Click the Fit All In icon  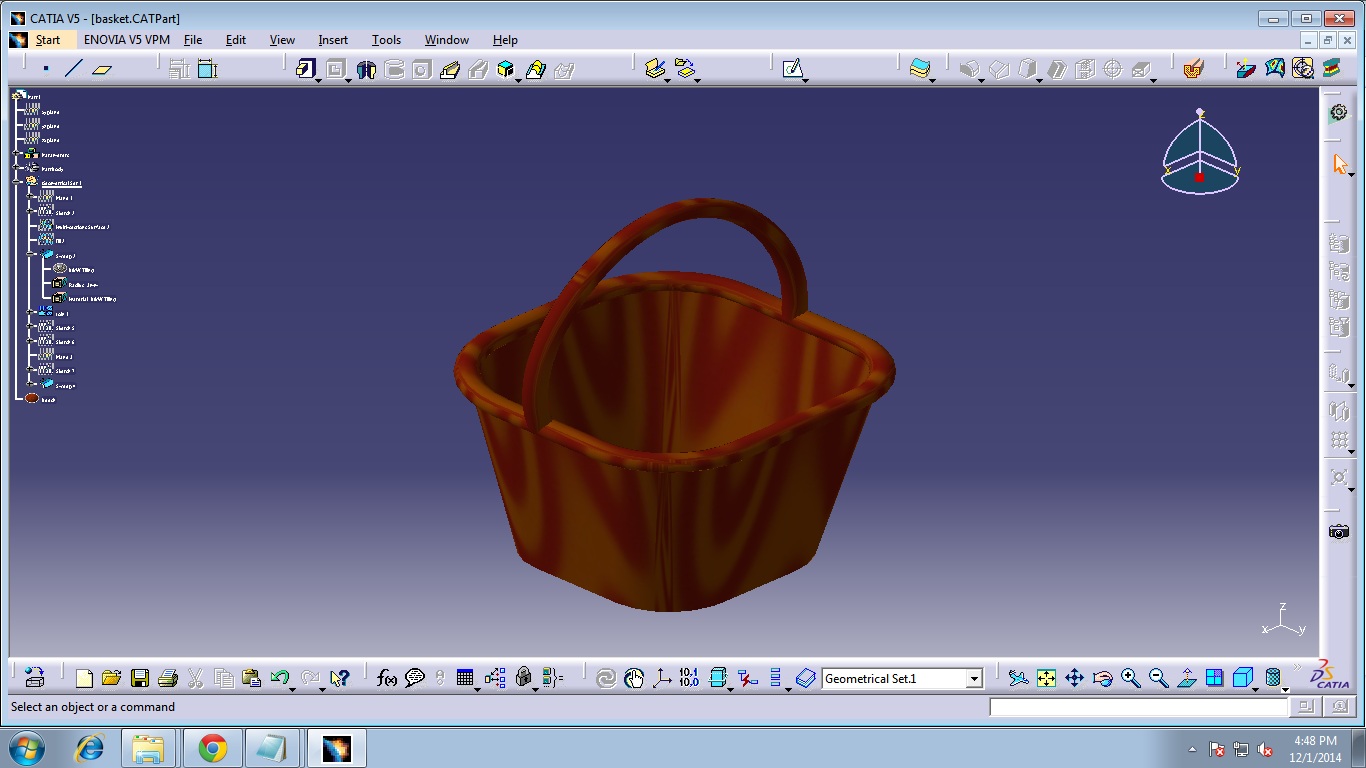pos(1046,678)
